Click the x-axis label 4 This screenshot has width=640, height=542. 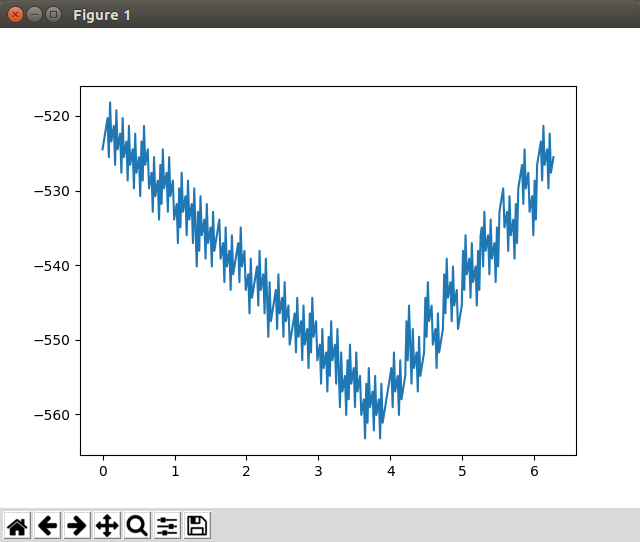tap(391, 471)
